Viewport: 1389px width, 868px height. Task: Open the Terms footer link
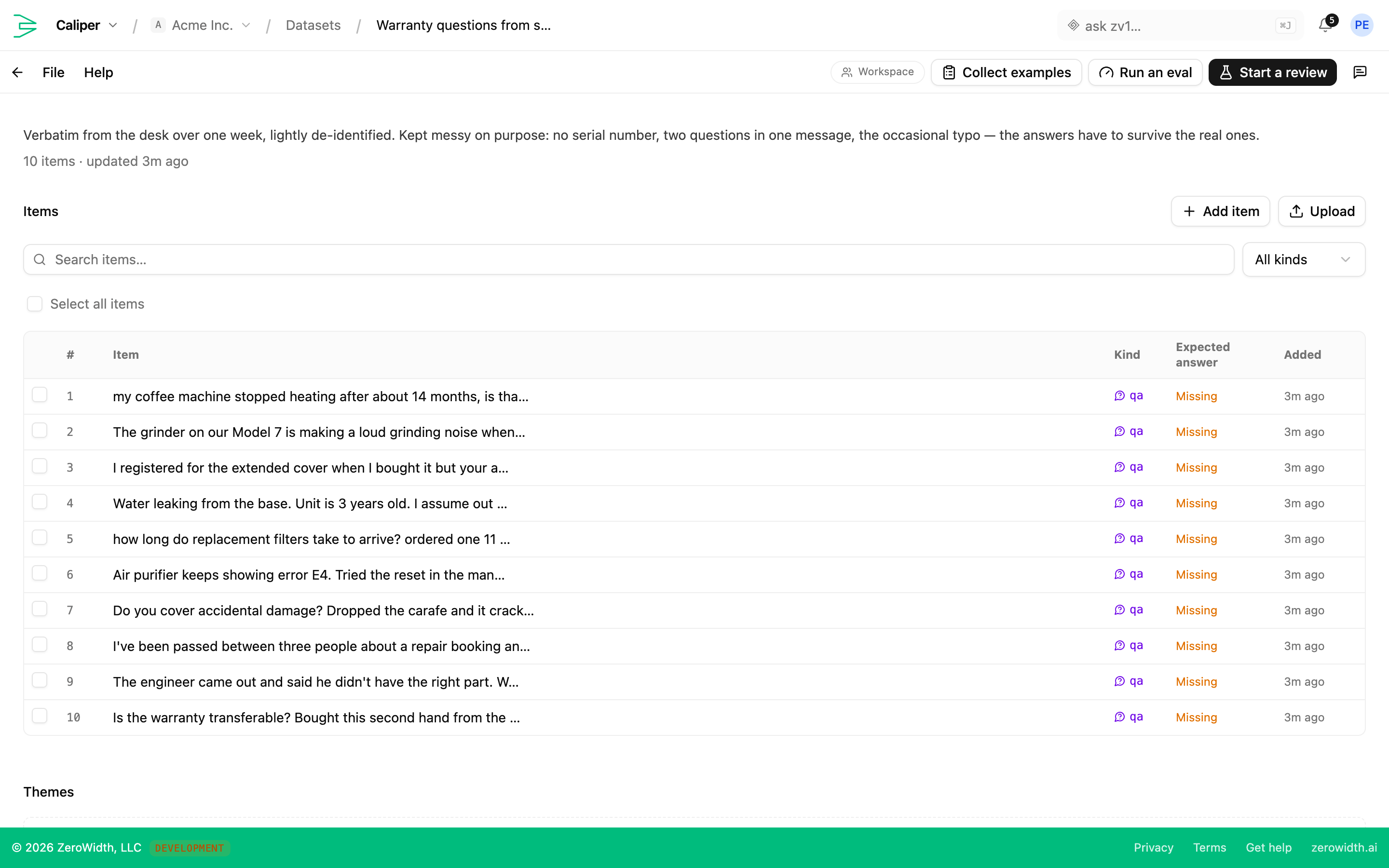[x=1210, y=847]
